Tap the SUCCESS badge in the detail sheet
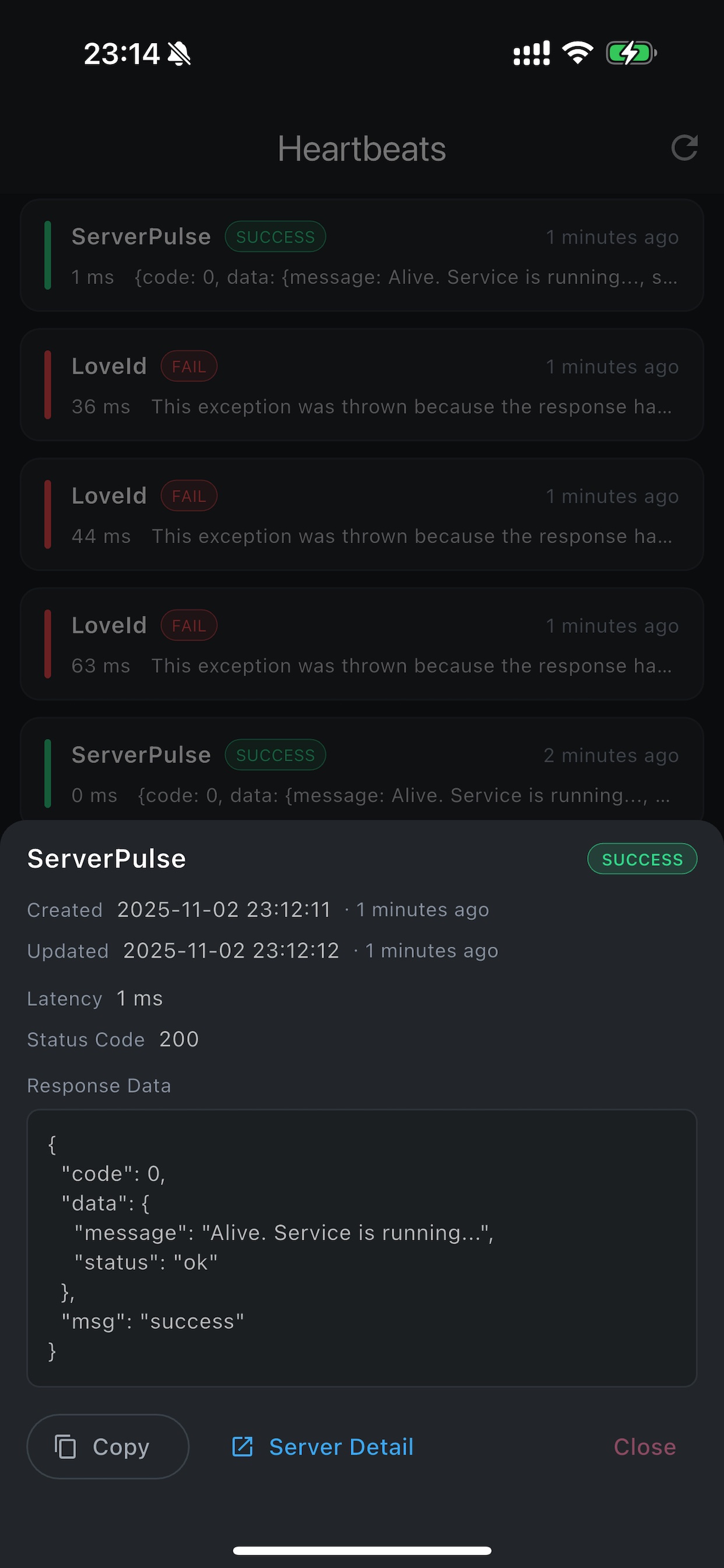 [642, 859]
